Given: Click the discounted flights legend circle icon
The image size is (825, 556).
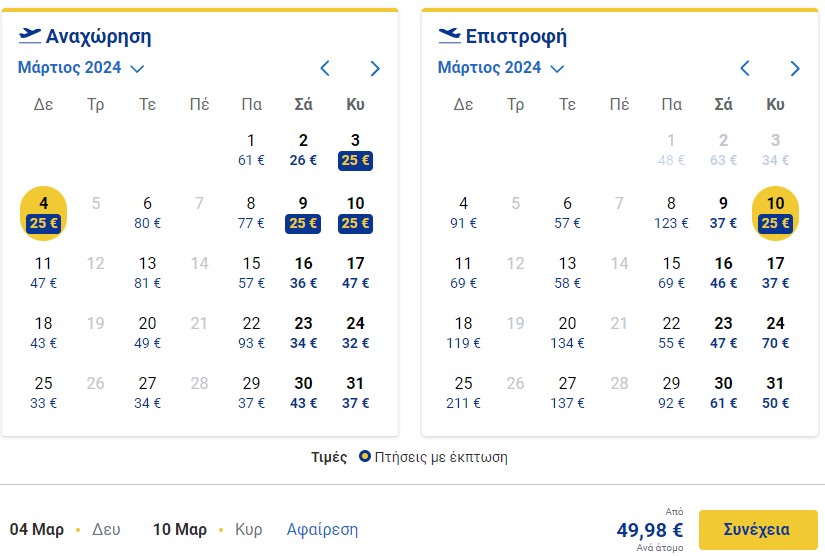Looking at the screenshot, I should [365, 456].
